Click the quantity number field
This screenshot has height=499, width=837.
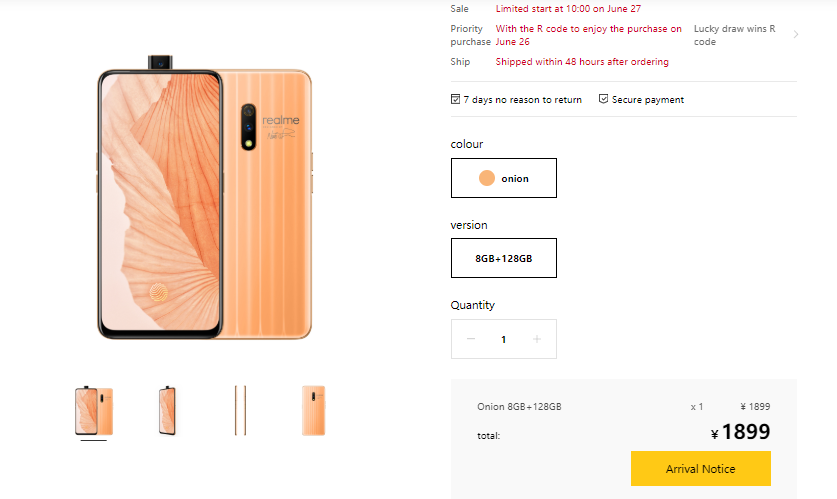tap(503, 339)
